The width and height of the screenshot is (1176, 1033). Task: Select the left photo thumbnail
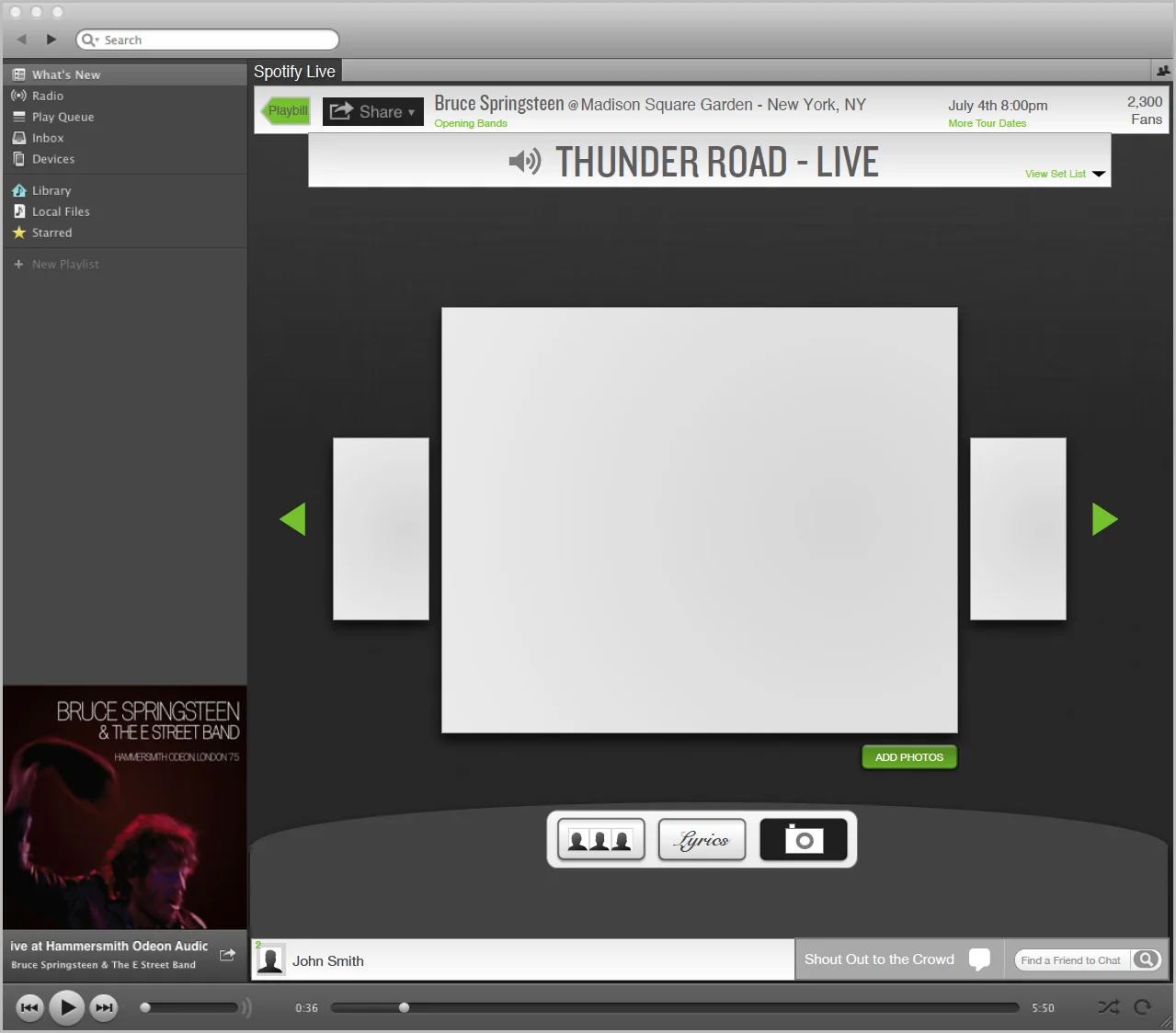(381, 528)
